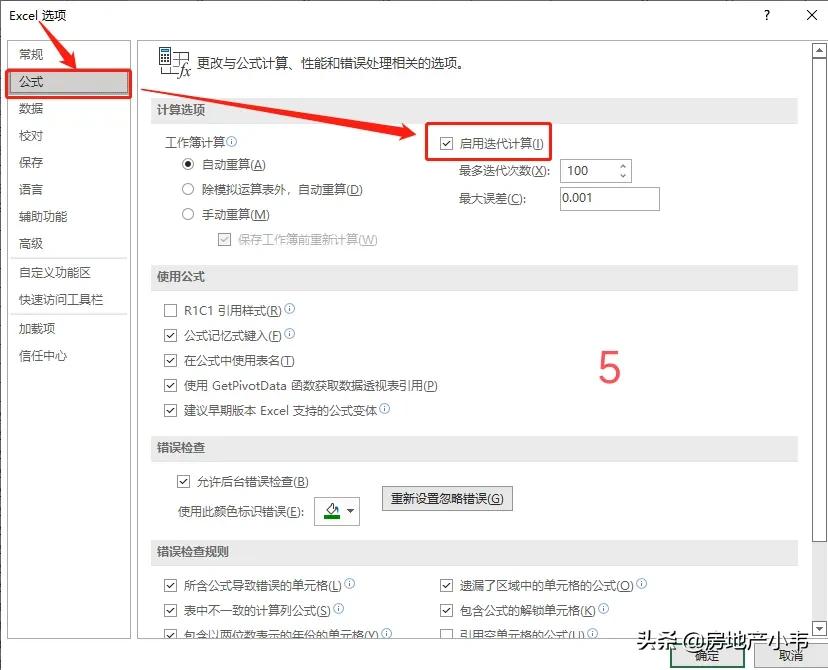Select 除模拟运算表外，自动重算 option
828x670 pixels.
(x=187, y=189)
